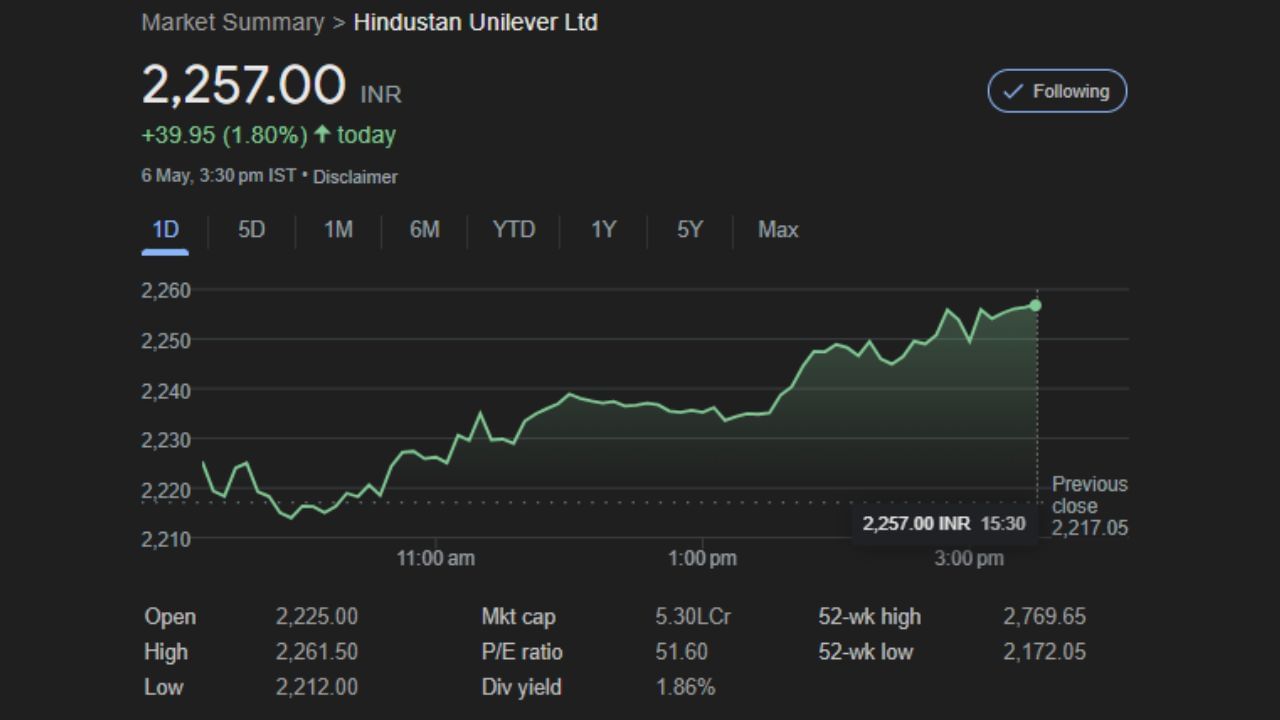This screenshot has width=1280, height=720.
Task: Click the Previous close 2,217.05 label
Action: click(1089, 506)
